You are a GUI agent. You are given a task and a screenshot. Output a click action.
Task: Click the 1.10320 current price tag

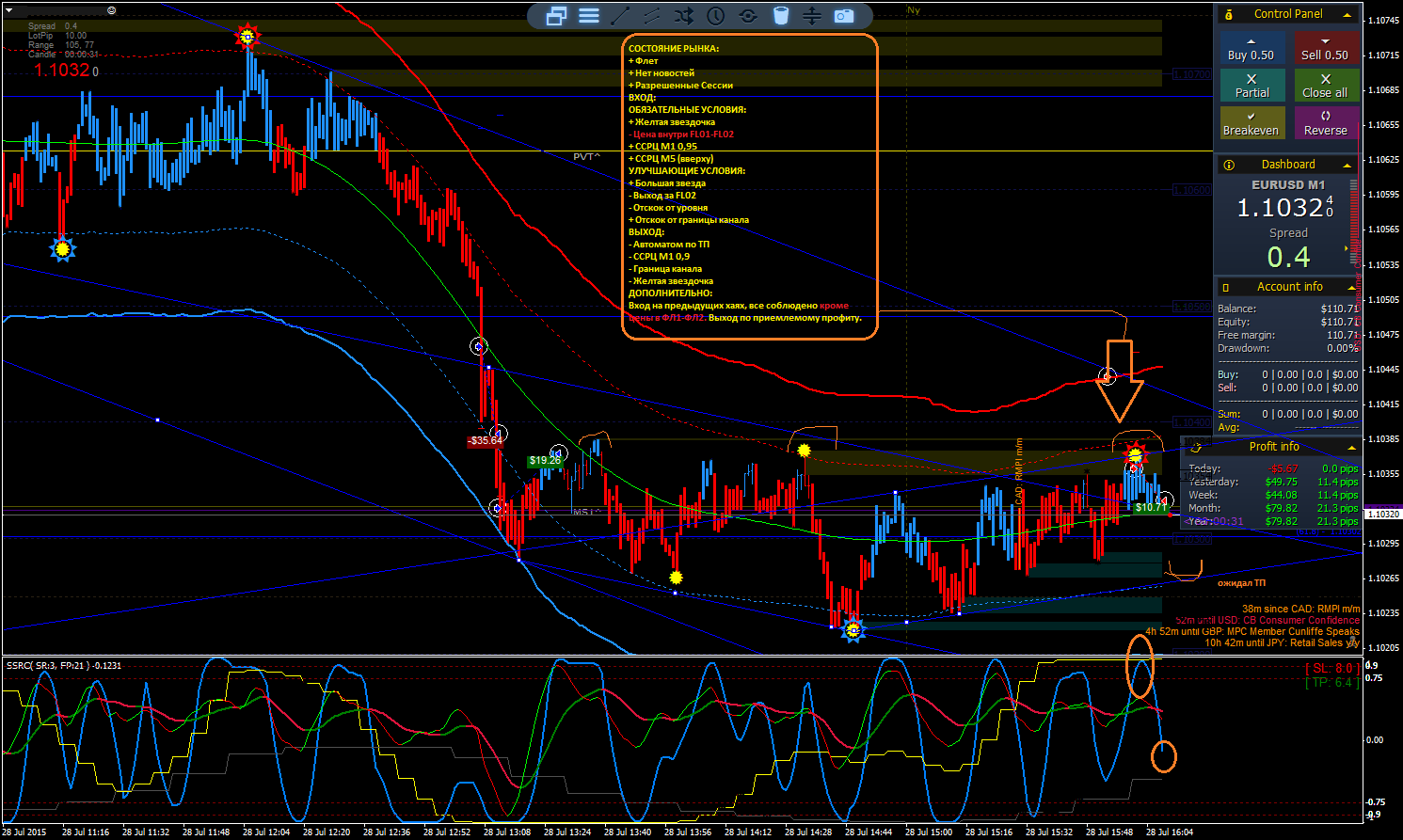coord(1382,515)
